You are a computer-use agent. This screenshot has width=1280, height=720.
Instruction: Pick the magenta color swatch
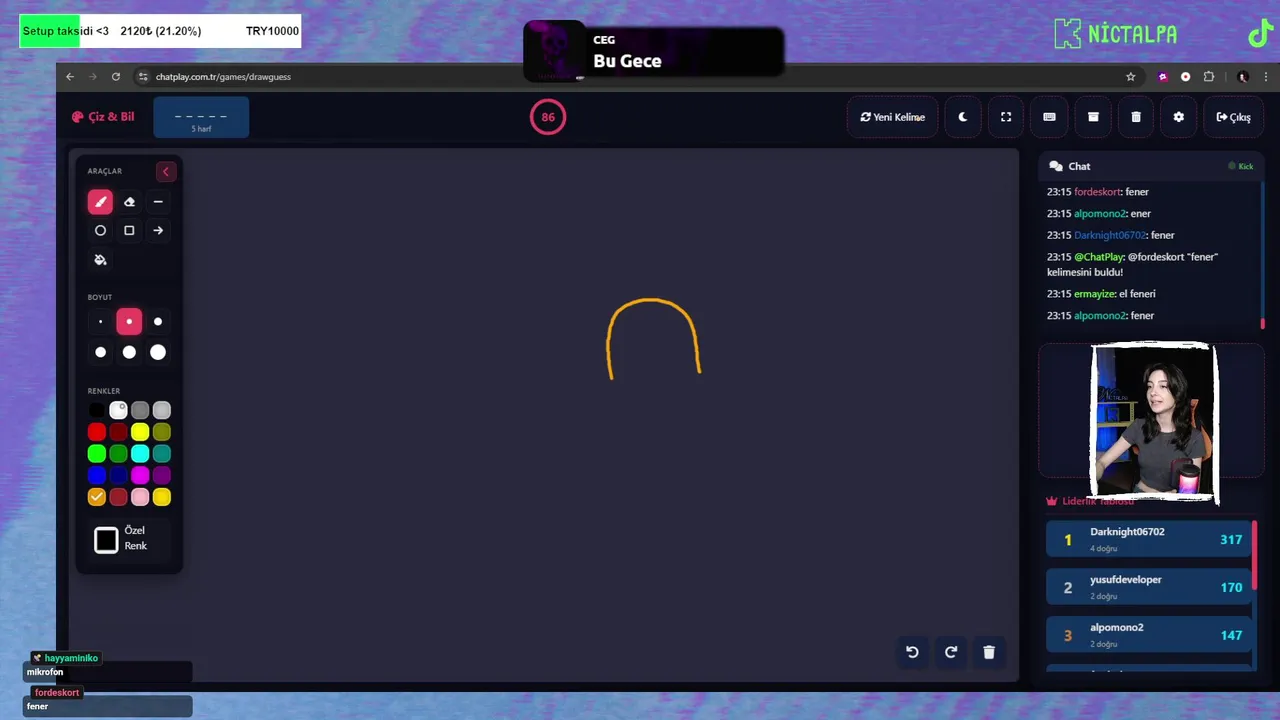point(140,475)
